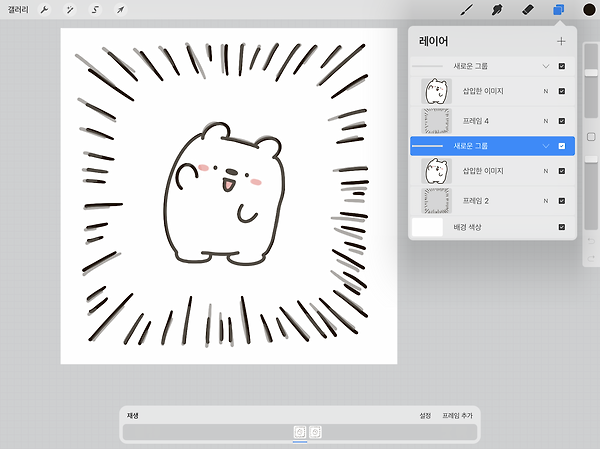Go back to 갤러리

[x=18, y=10]
